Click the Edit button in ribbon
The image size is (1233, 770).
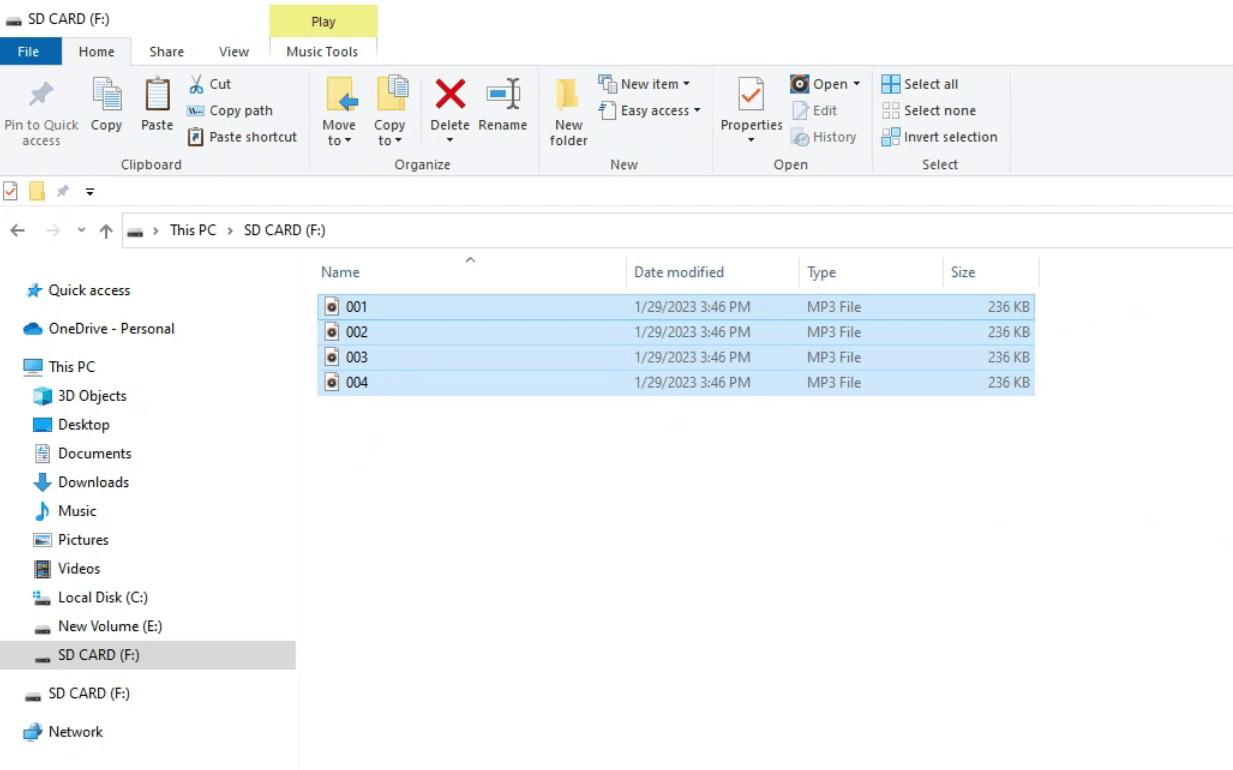coord(815,111)
